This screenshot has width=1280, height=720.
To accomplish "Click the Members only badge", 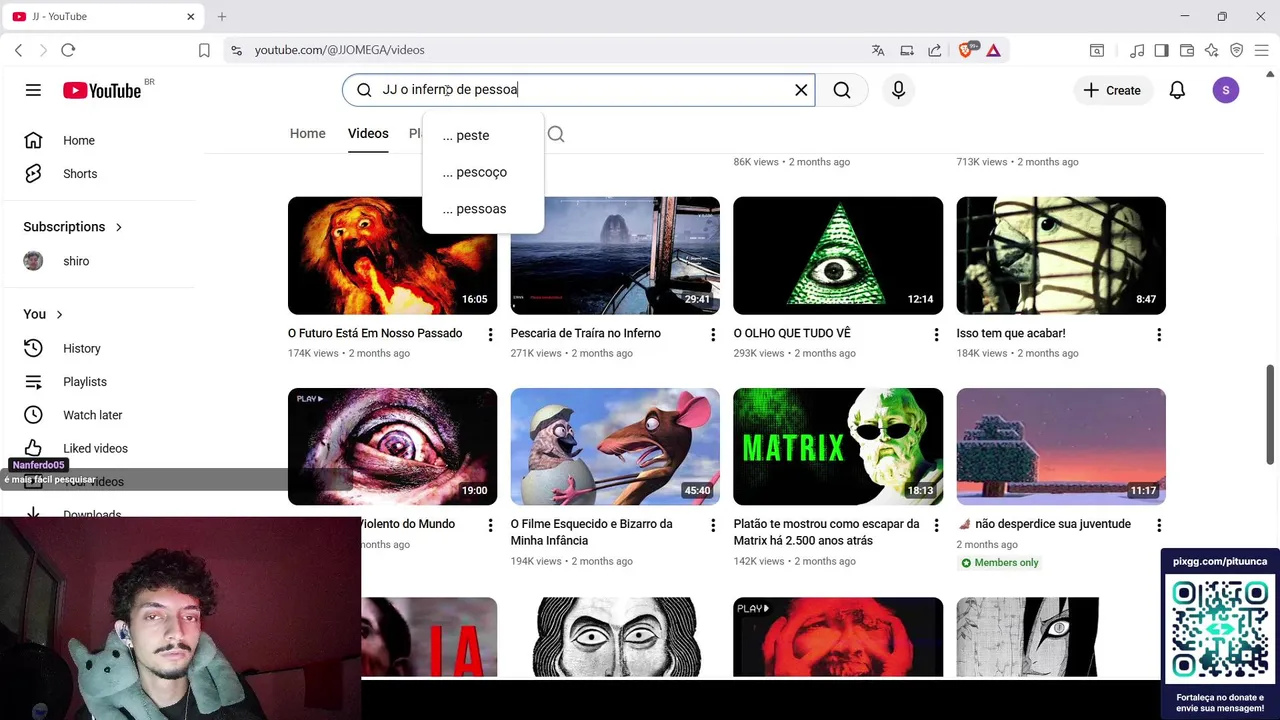I will coord(1000,563).
